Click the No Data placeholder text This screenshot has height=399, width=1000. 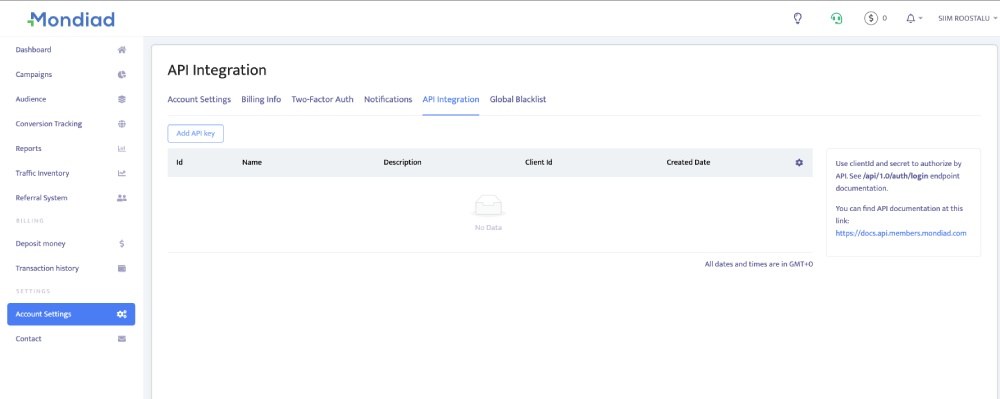click(x=489, y=228)
